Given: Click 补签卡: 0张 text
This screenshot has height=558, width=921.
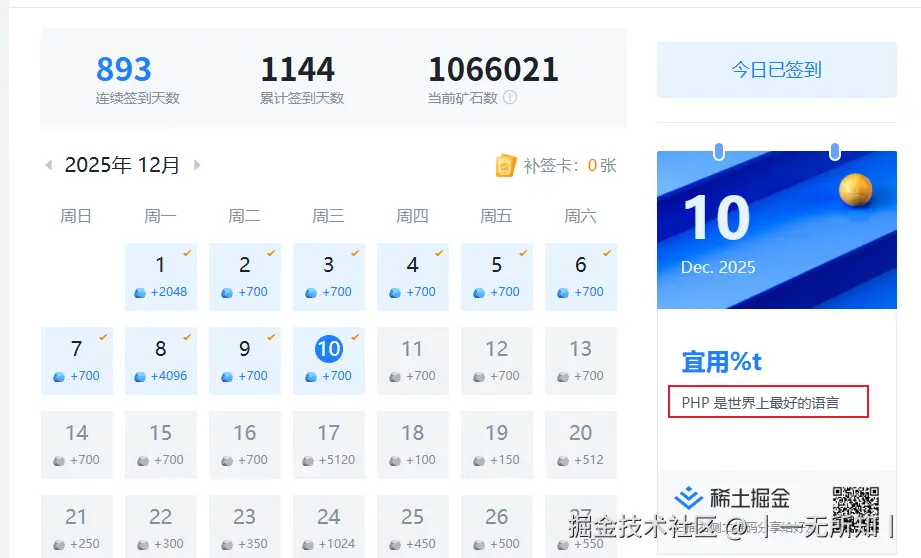Looking at the screenshot, I should [x=570, y=166].
